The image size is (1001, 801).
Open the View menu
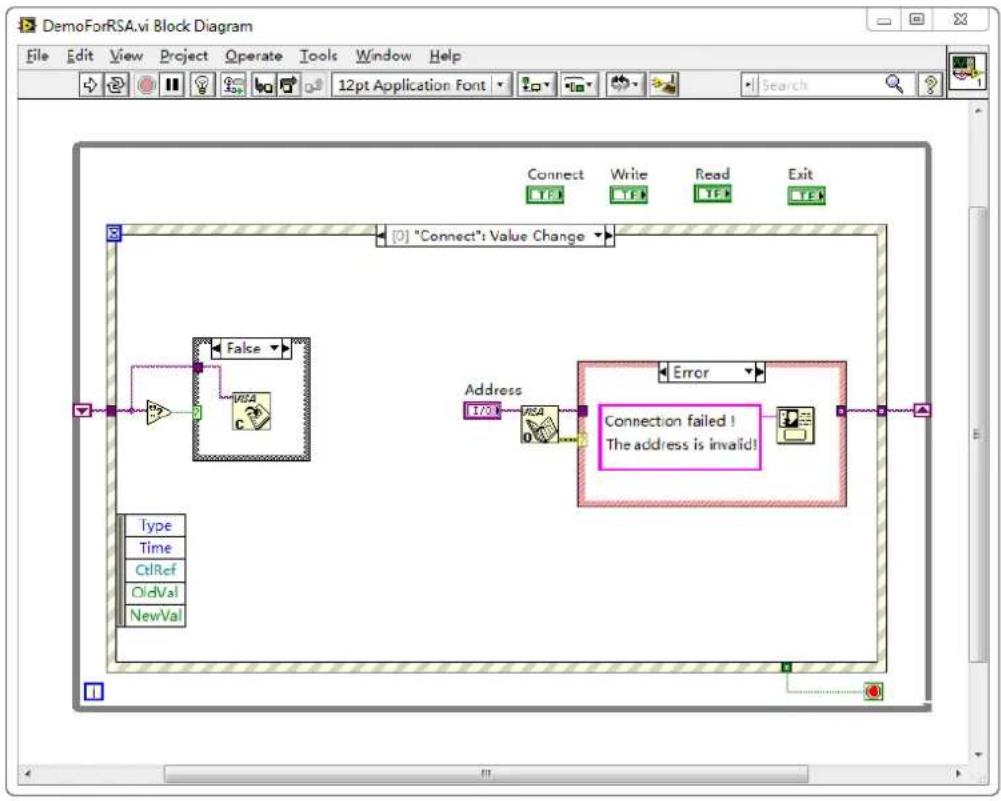(x=126, y=56)
